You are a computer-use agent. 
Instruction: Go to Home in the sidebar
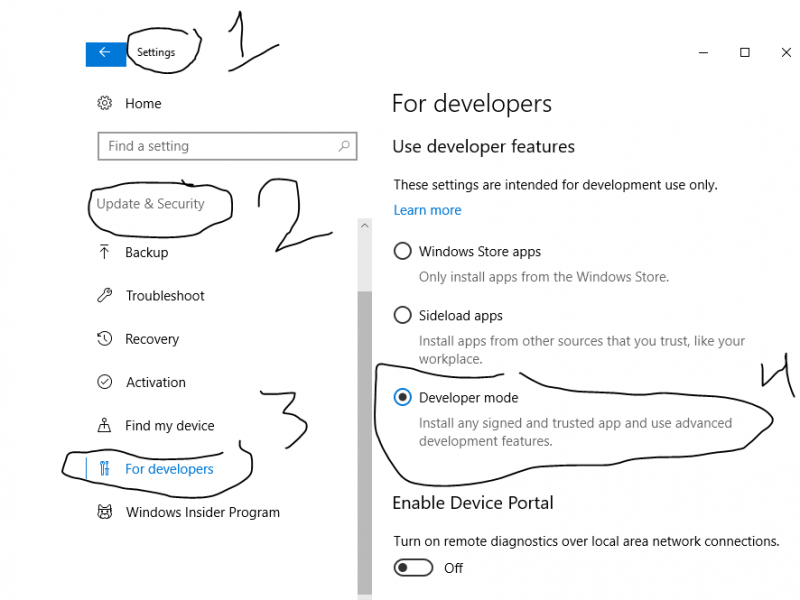coord(143,104)
